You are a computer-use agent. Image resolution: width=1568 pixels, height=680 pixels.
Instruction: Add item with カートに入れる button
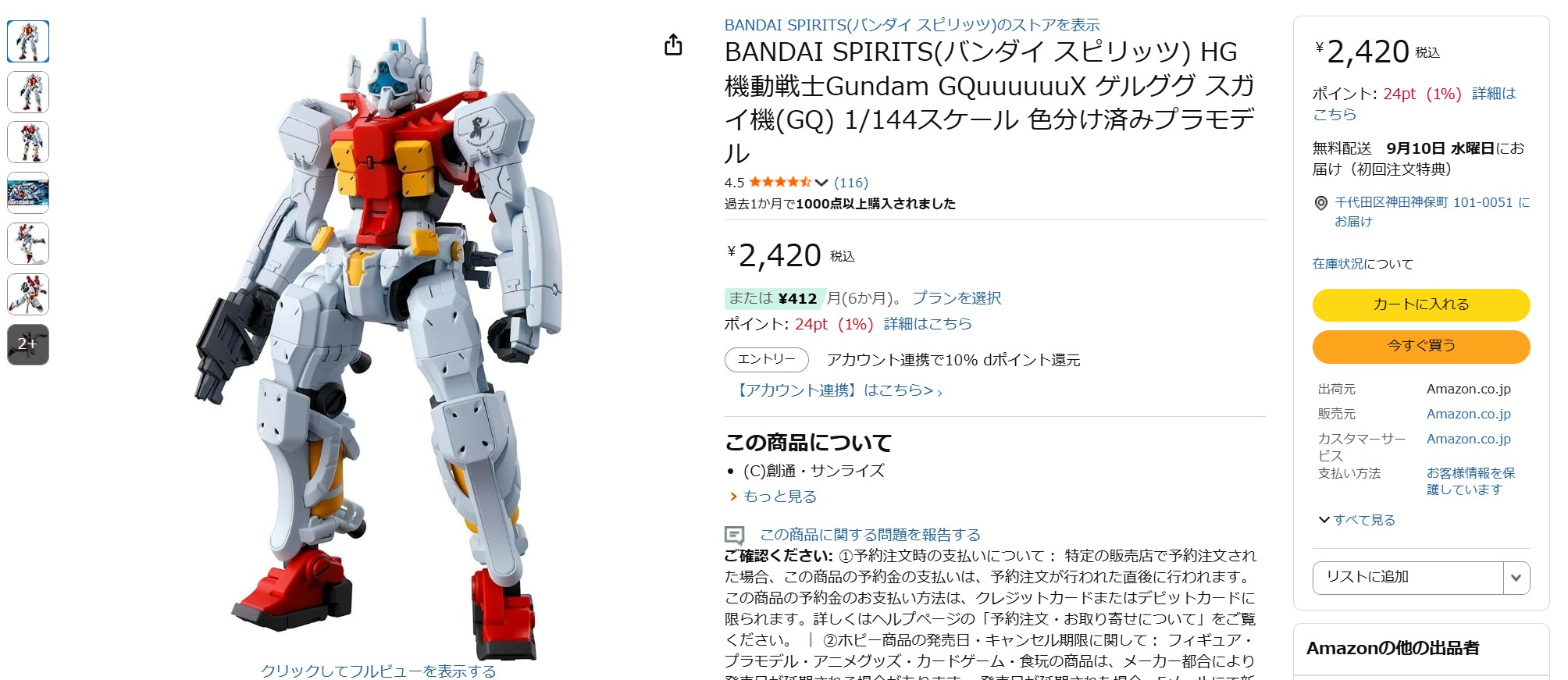(1421, 304)
